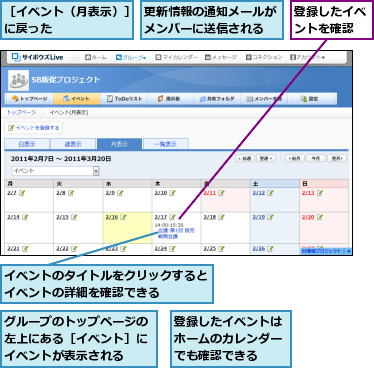This screenshot has width=374, height=368.
Task: Open the 共有フォルダ tab
Action: pyautogui.click(x=217, y=99)
